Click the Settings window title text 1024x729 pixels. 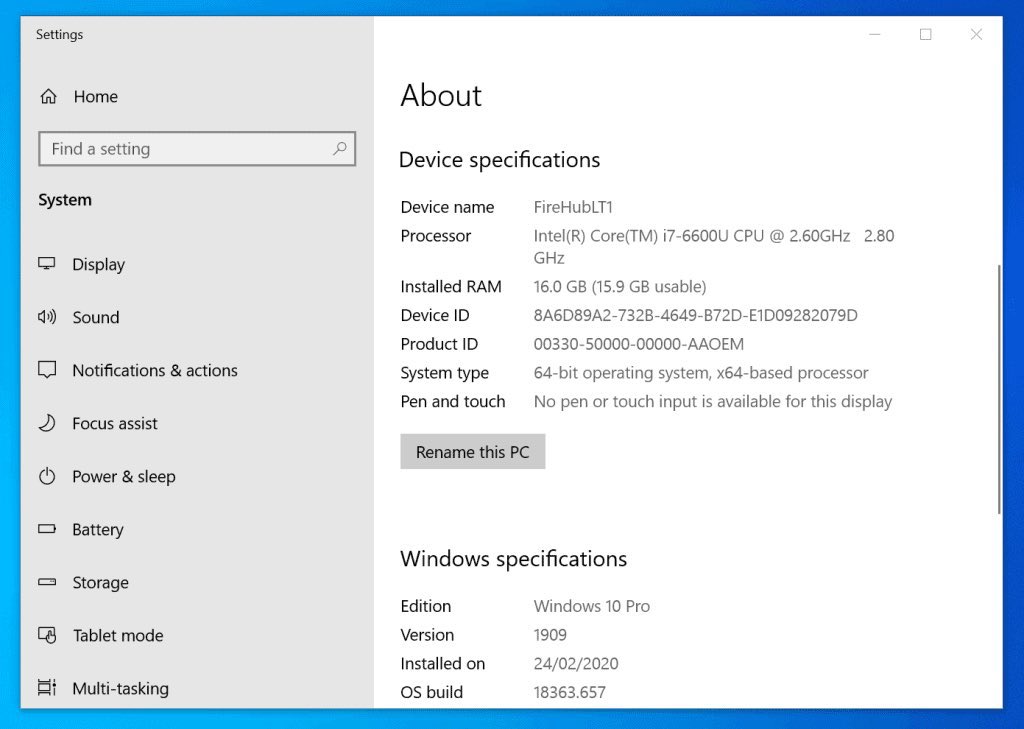(59, 35)
